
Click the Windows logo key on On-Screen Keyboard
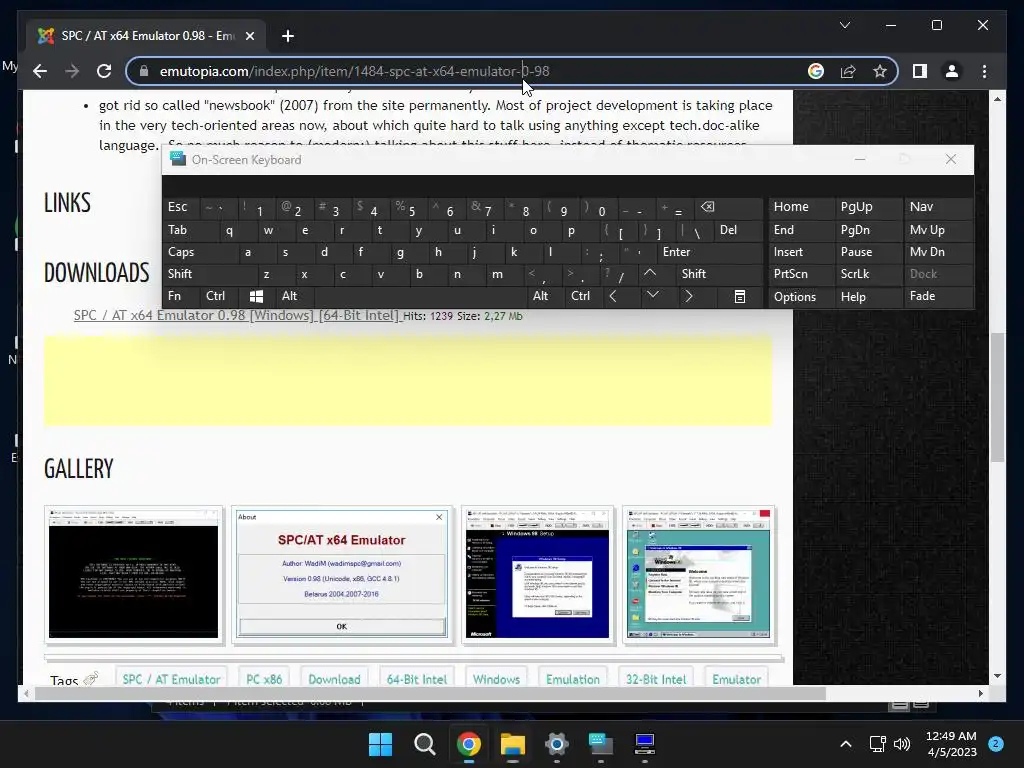click(256, 296)
